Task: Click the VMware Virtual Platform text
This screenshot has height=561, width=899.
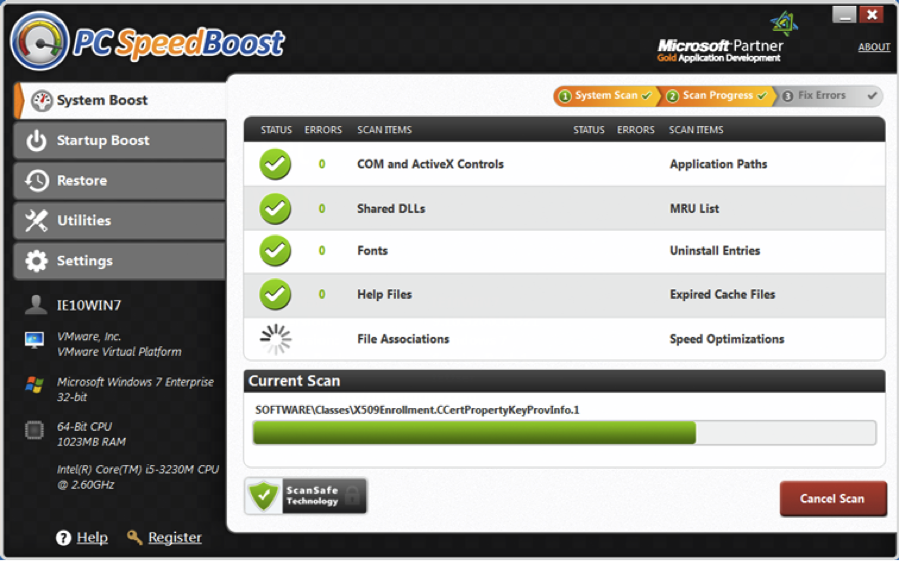Action: (119, 352)
